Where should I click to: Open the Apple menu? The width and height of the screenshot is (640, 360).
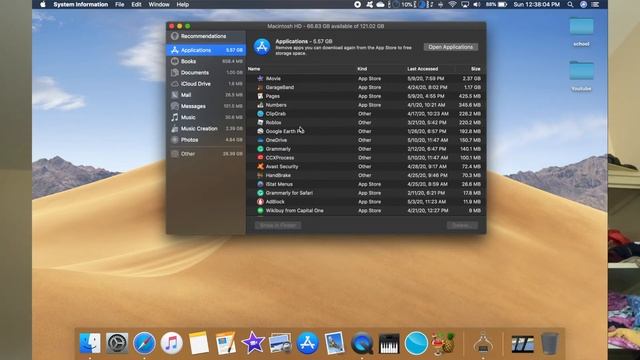43,4
